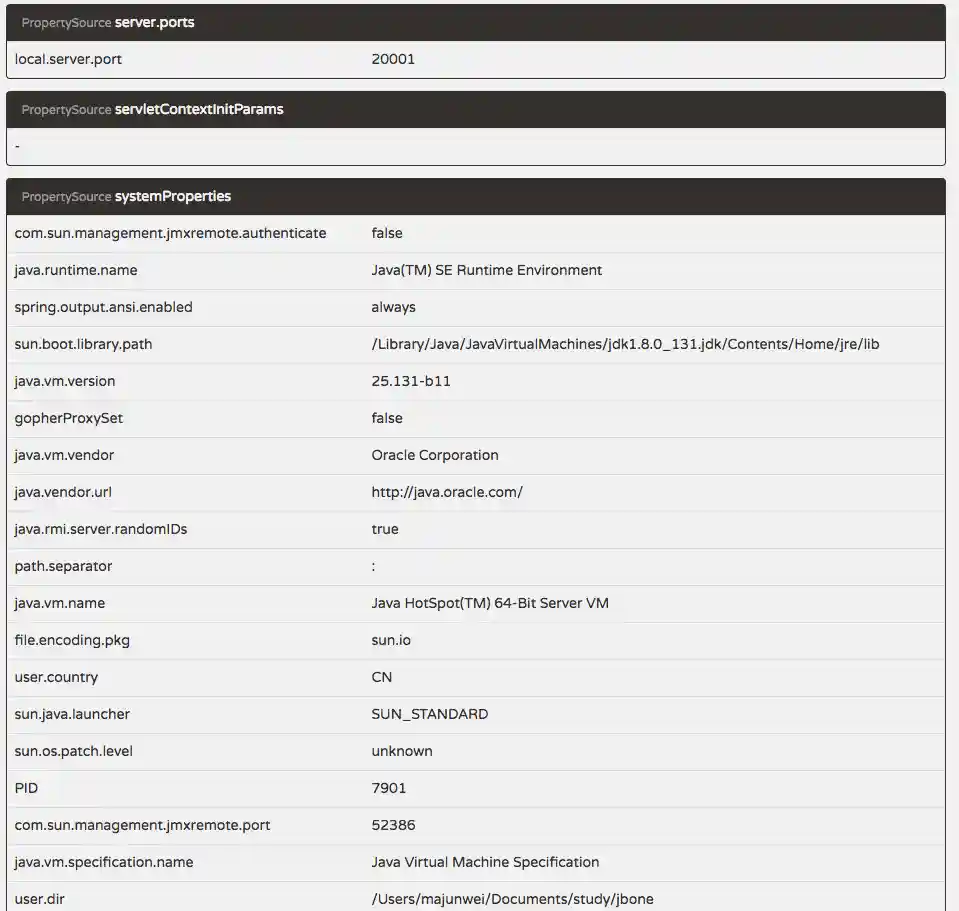The image size is (959, 911).
Task: Select the path.separator key
Action: (64, 566)
